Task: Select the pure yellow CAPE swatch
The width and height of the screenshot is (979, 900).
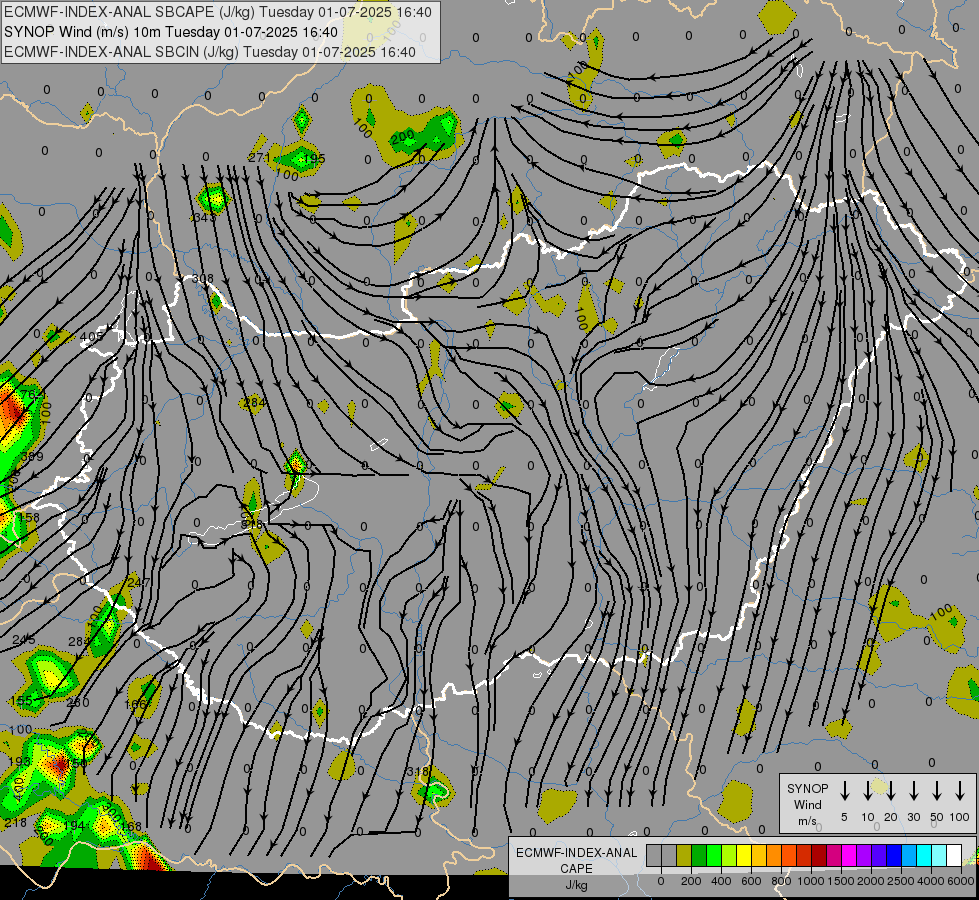Action: (x=744, y=855)
